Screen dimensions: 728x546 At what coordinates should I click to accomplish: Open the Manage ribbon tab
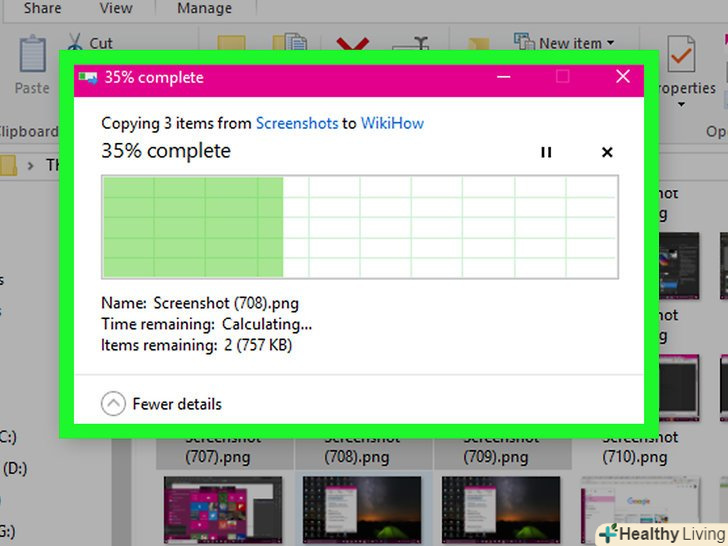204,8
